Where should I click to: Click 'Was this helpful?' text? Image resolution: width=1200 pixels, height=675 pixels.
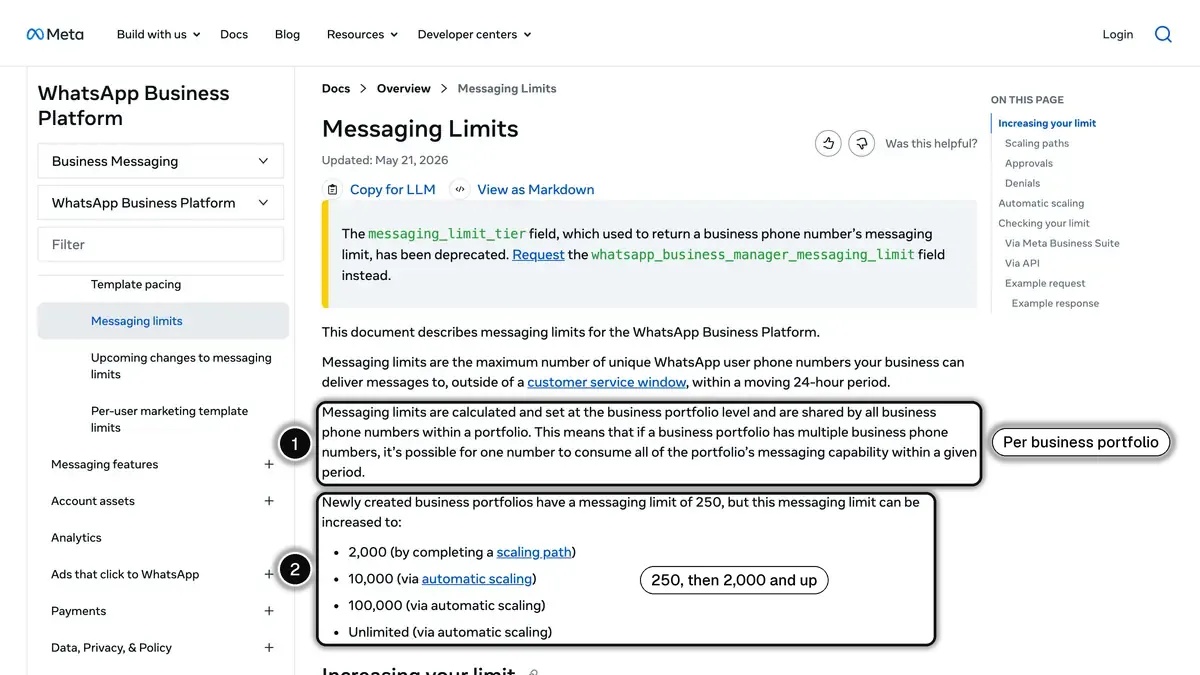931,144
